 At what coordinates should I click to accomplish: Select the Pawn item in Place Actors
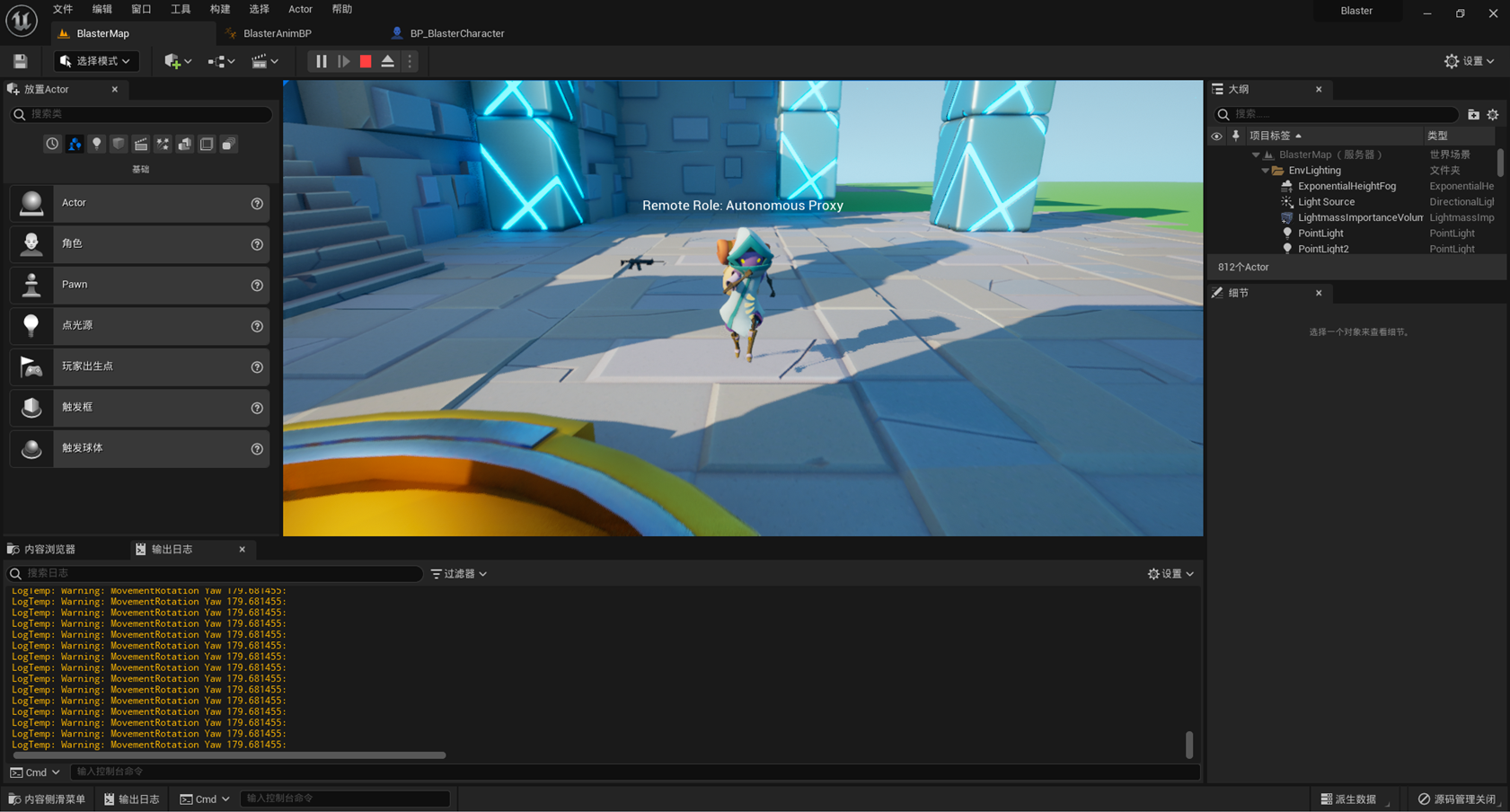139,285
